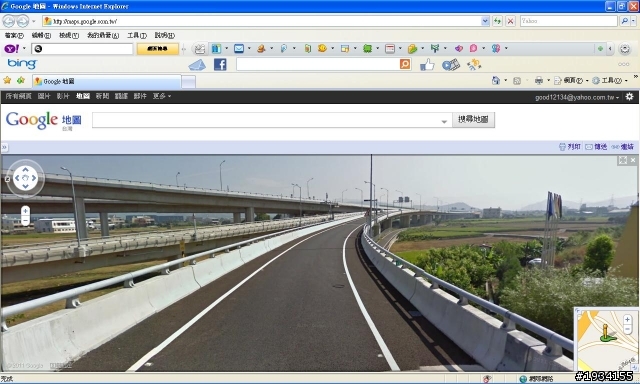The height and width of the screenshot is (384, 640).
Task: Open the 說明(H) menu
Action: coord(164,36)
